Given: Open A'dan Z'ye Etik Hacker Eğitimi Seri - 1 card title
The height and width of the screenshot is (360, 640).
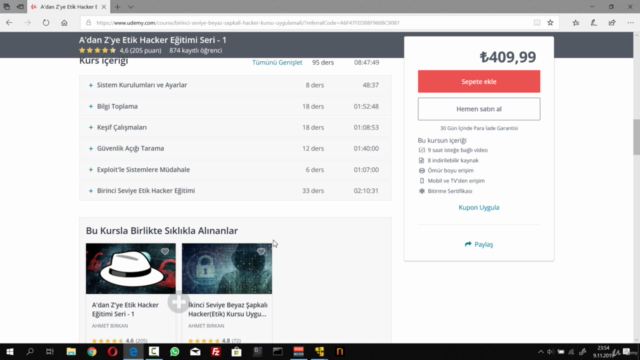Looking at the screenshot, I should click(125, 309).
